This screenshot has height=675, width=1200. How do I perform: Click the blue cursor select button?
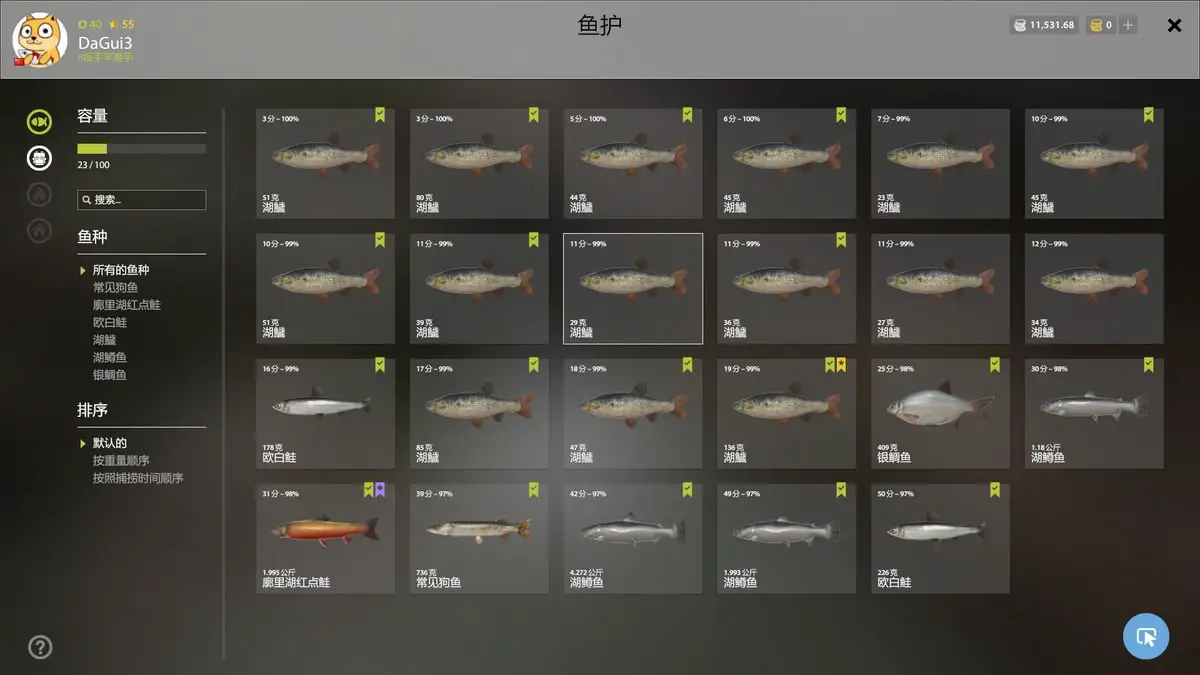(x=1146, y=636)
